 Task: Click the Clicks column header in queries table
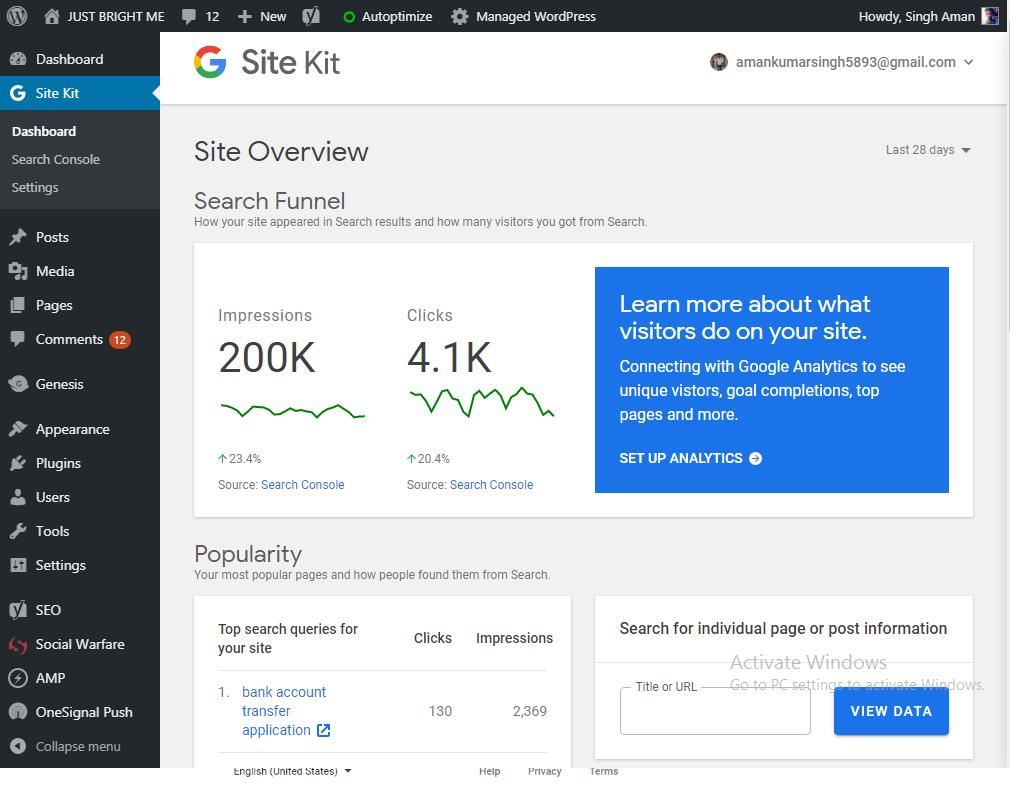coord(432,638)
